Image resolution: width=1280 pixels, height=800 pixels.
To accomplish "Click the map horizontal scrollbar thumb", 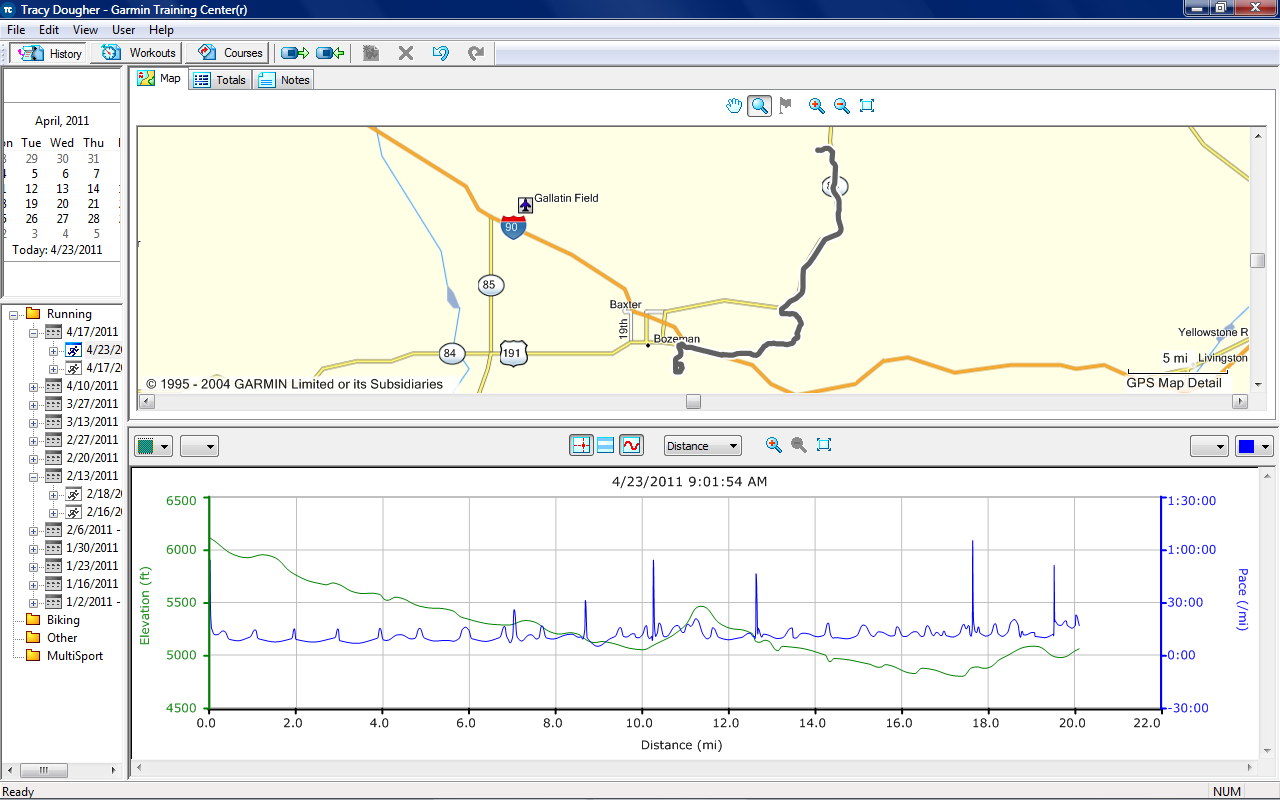I will [x=693, y=401].
